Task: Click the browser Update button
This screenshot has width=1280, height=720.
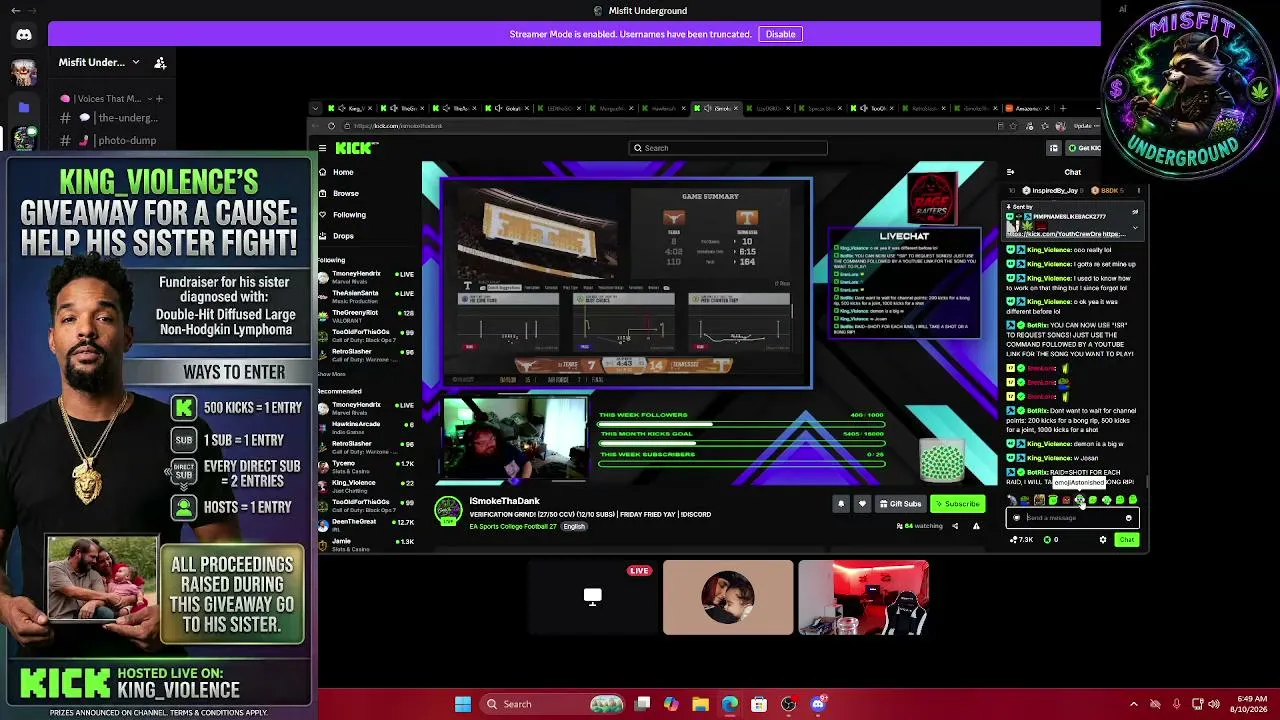Action: pos(1084,126)
